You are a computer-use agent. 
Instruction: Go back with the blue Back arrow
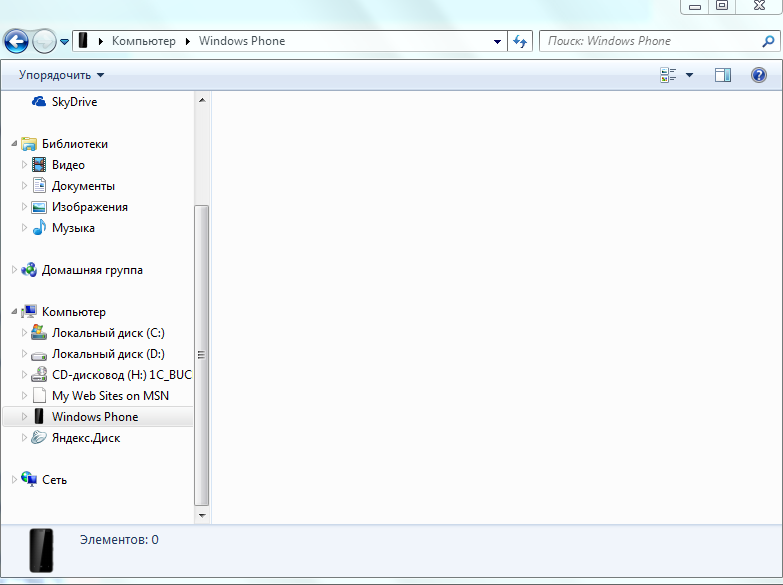[x=16, y=41]
